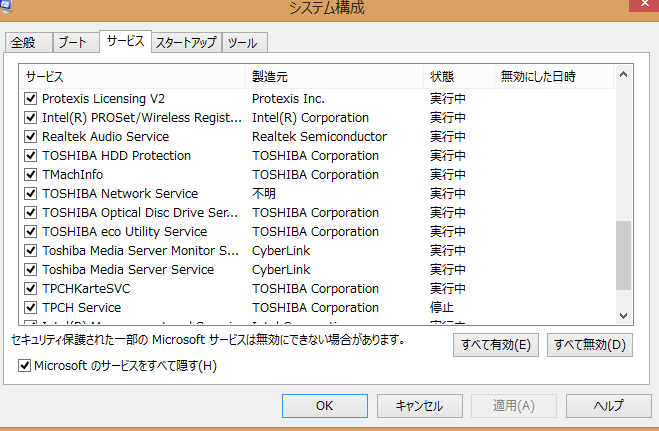Click the 不明 manufacturer cell
Image resolution: width=659 pixels, height=431 pixels.
(264, 194)
